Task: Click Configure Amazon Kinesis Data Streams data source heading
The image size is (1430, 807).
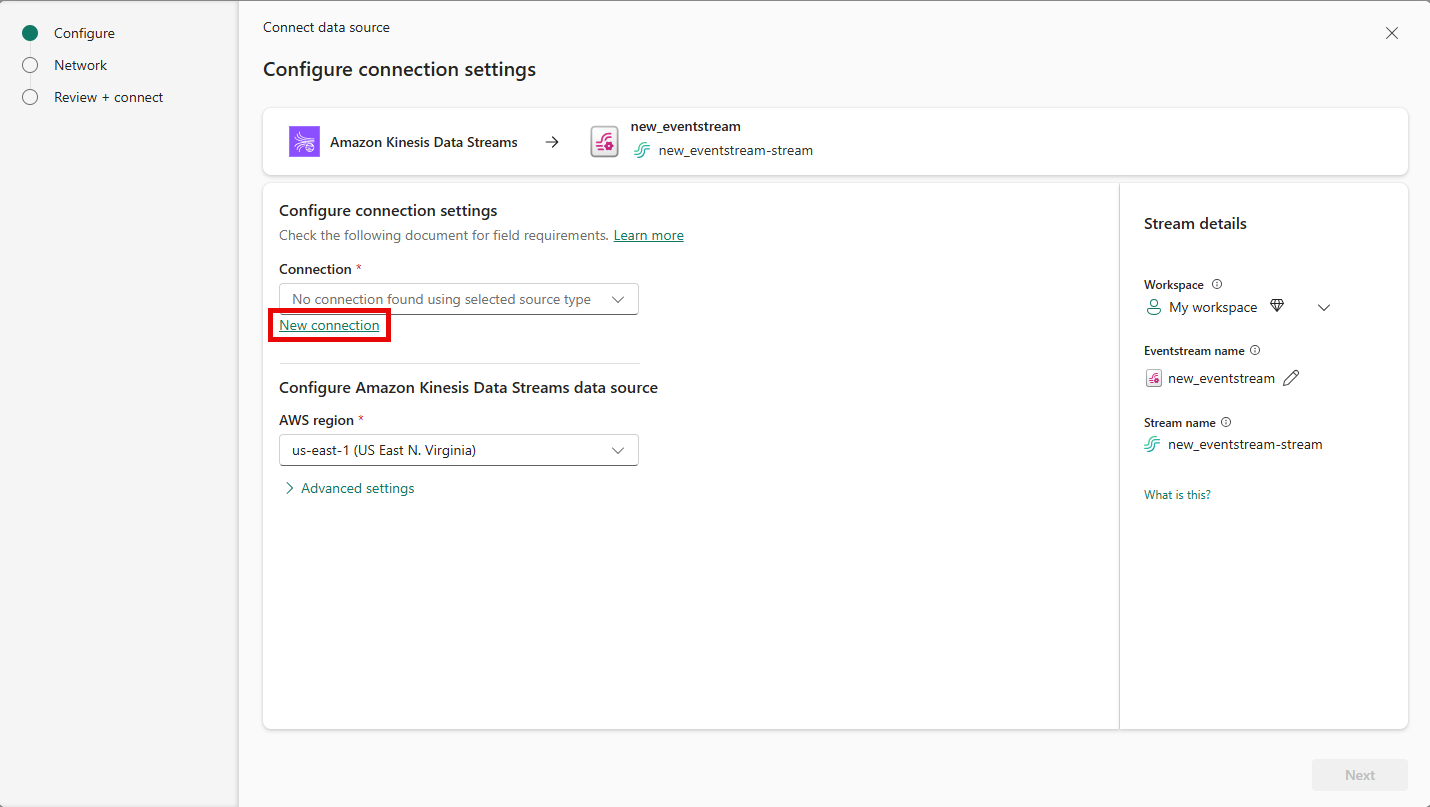Action: (468, 388)
